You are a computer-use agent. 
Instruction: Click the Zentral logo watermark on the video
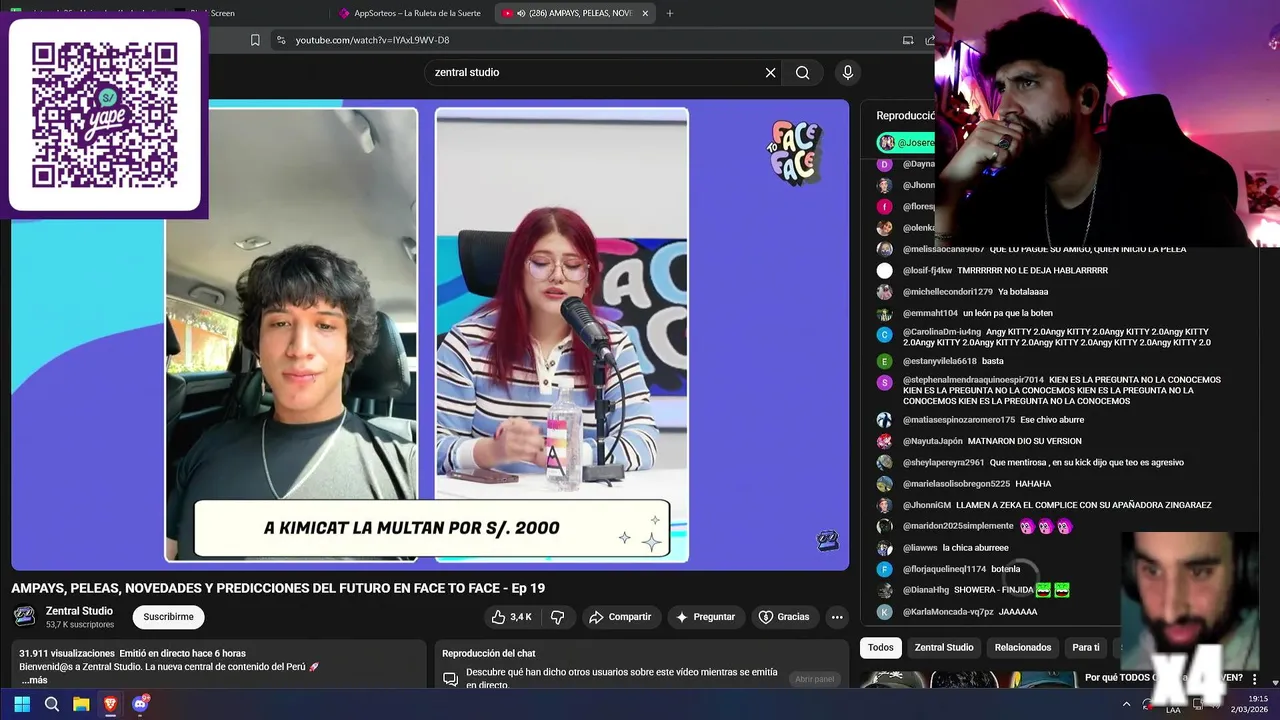point(827,541)
